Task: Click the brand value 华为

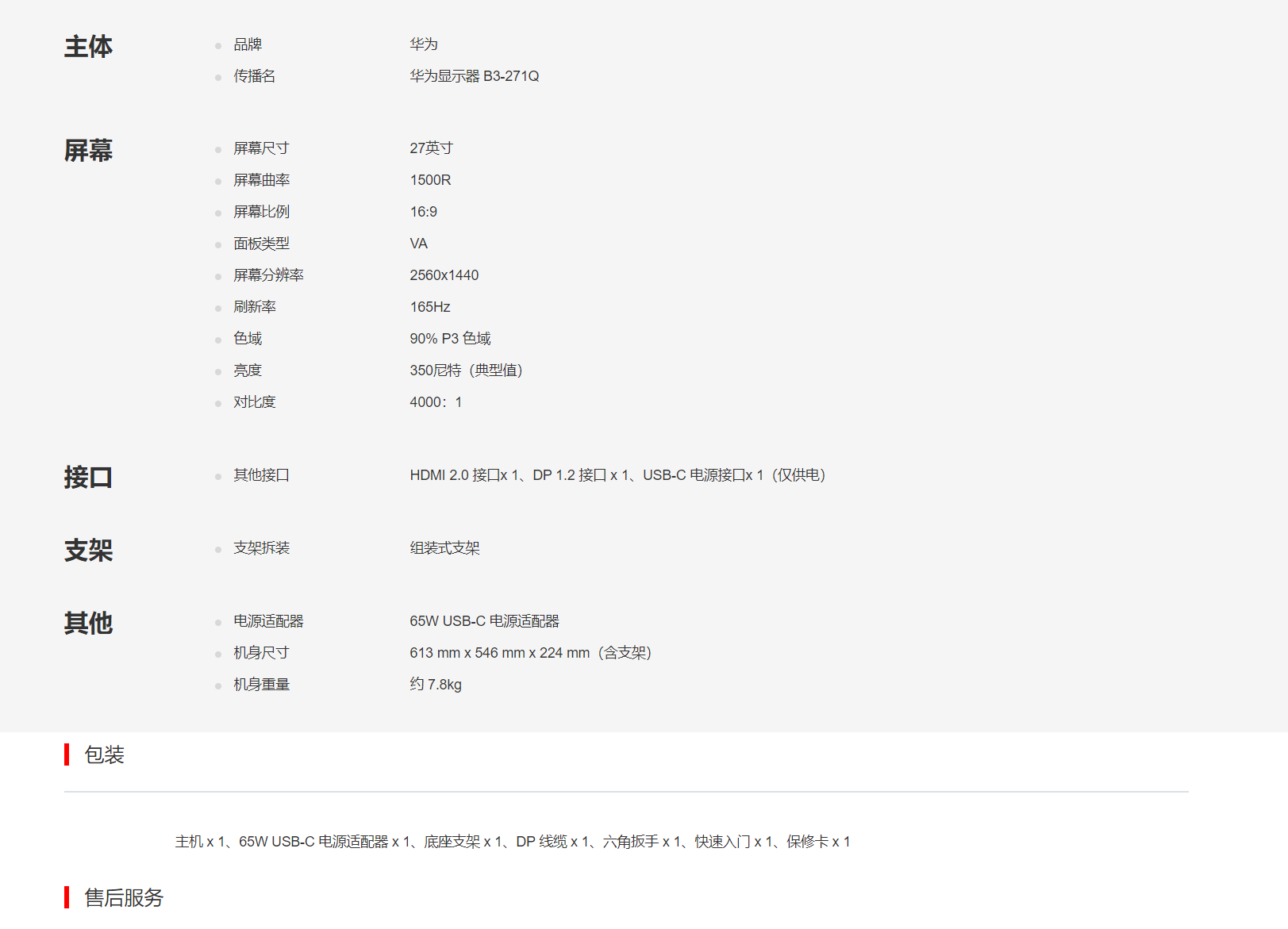Action: click(424, 44)
